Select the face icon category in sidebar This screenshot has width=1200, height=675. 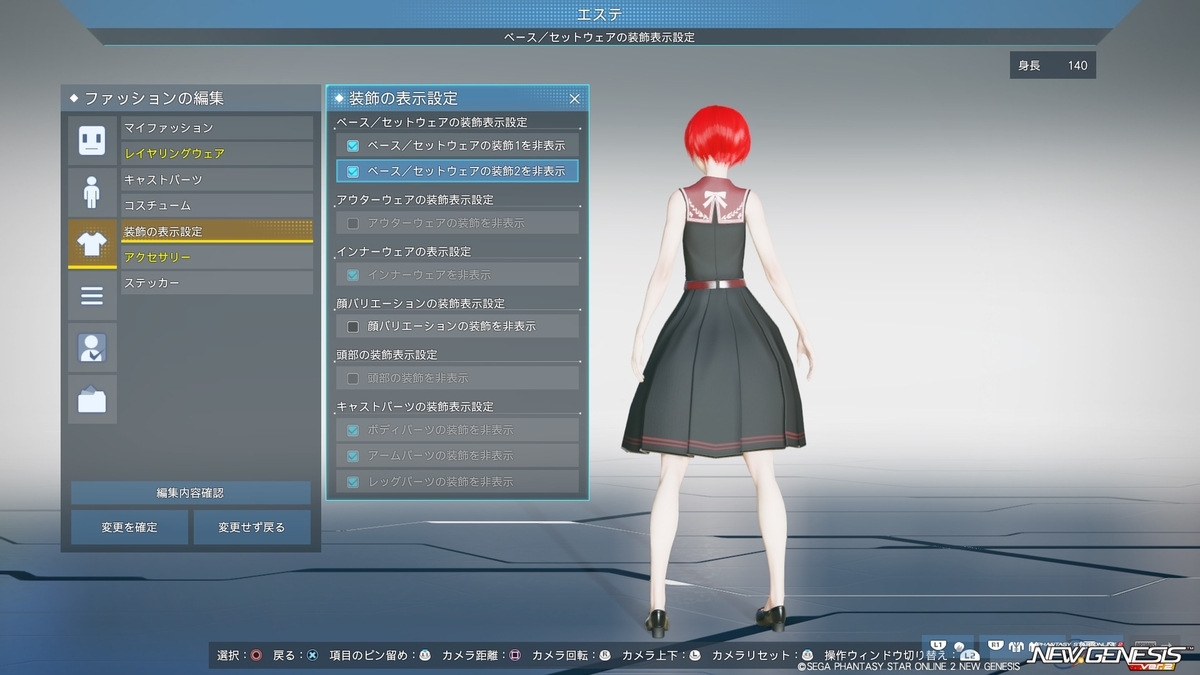(92, 140)
